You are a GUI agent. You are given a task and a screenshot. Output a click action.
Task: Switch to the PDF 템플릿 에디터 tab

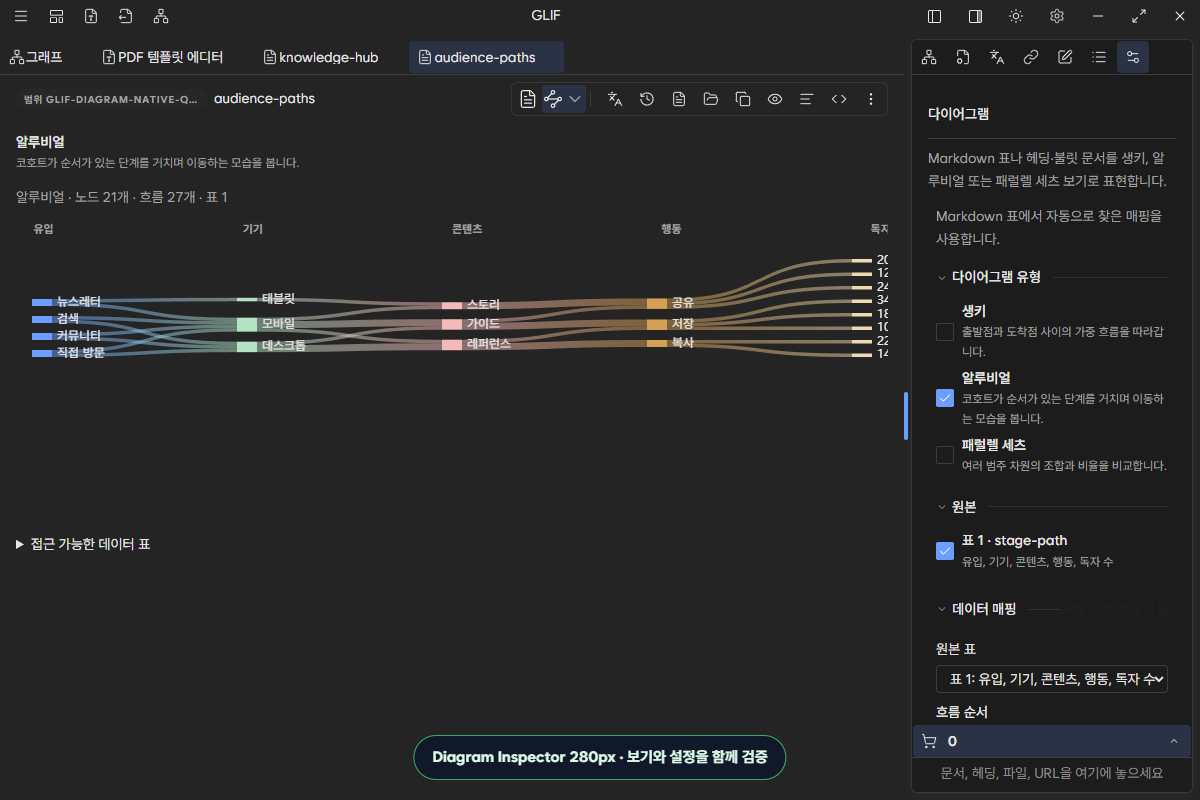tap(163, 57)
